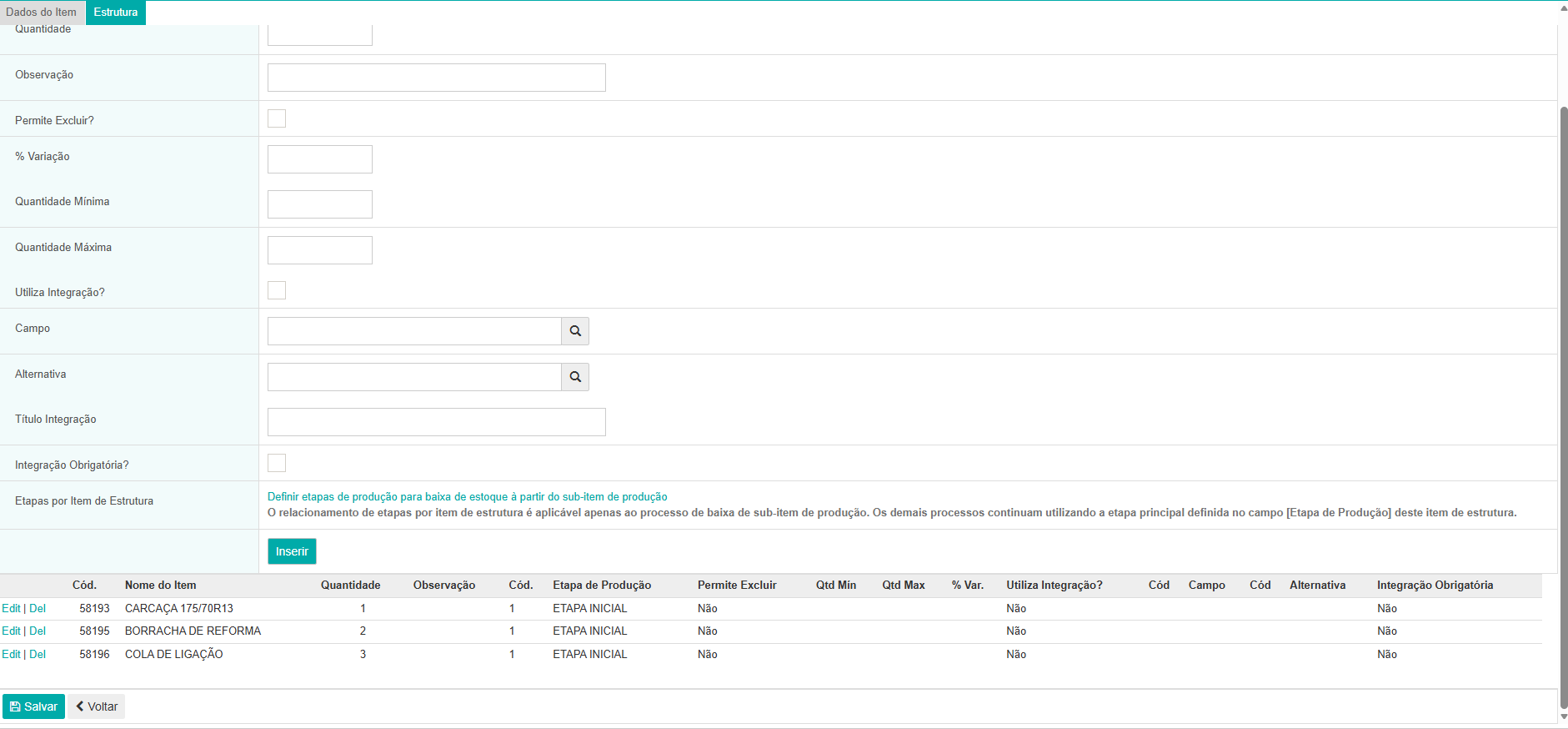Viewport: 1568px width, 729px height.
Task: Click the Utiliza Integração? column header
Action: point(1055,586)
